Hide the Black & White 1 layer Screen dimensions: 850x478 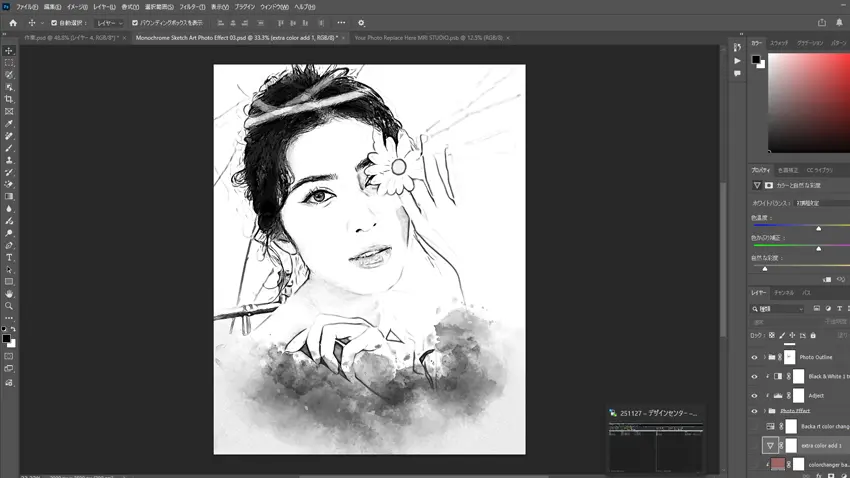click(755, 377)
